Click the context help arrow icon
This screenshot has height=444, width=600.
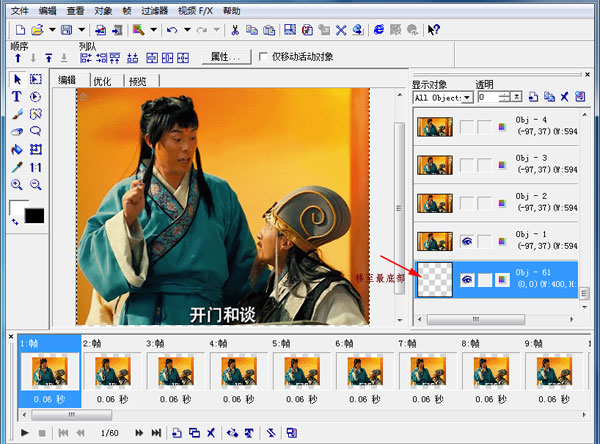tap(434, 30)
